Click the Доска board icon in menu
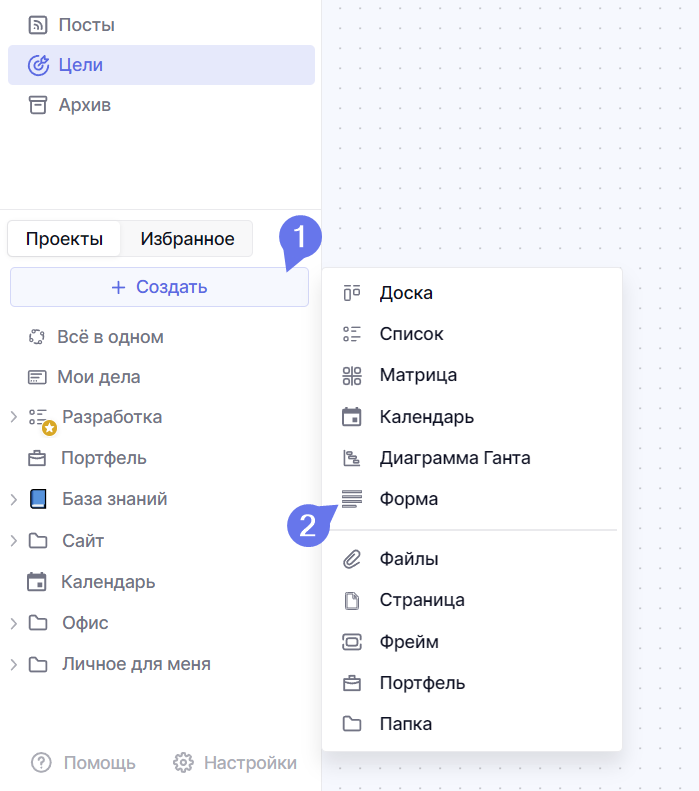The width and height of the screenshot is (699, 791). tap(351, 293)
